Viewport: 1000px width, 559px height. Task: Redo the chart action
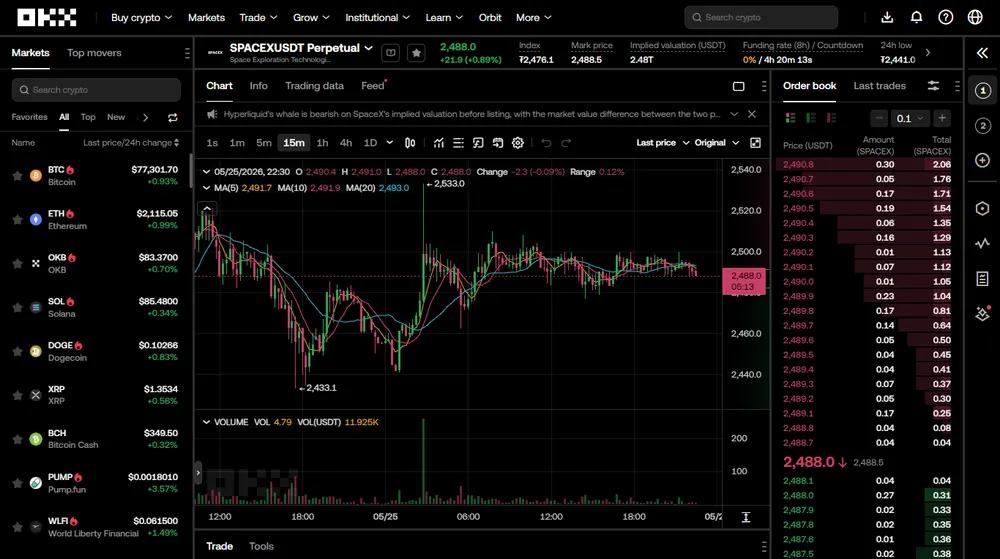click(566, 143)
